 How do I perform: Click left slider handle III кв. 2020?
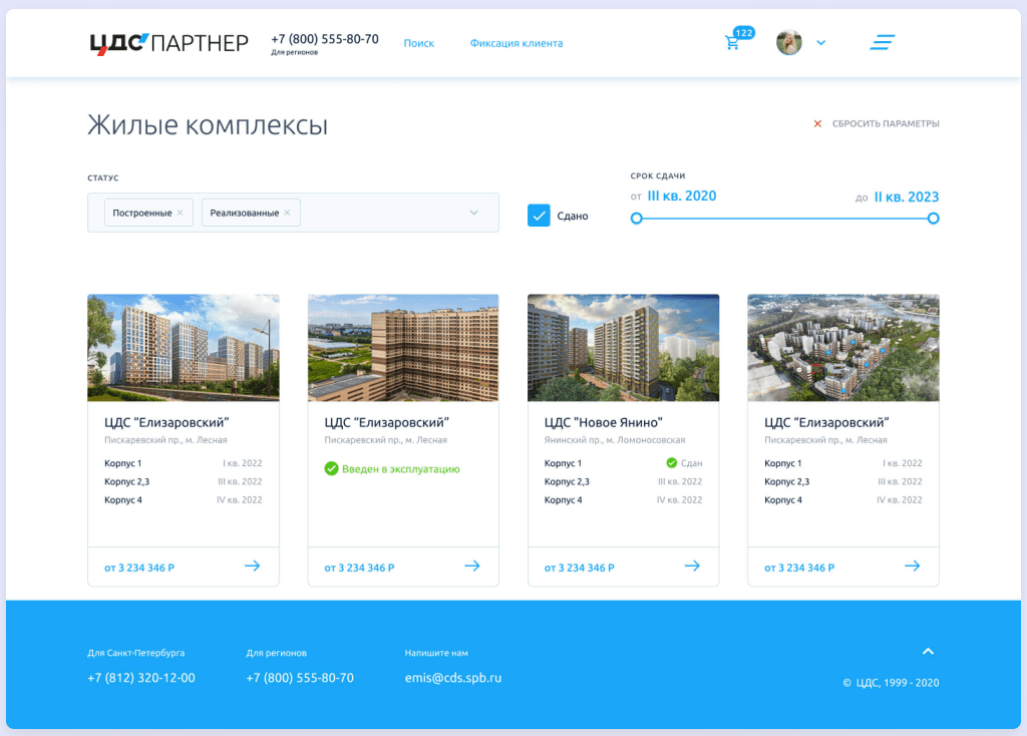636,218
